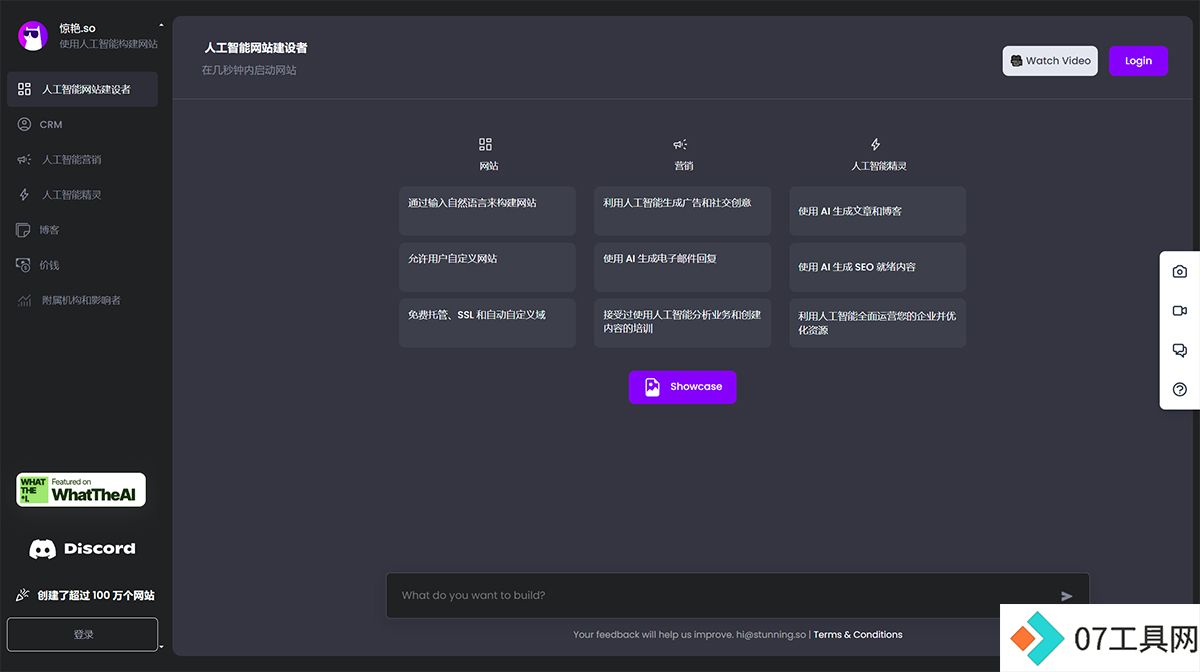Click the party popper icon beside 创建了超过 100 万个网站
The width and height of the screenshot is (1200, 672).
pos(23,595)
